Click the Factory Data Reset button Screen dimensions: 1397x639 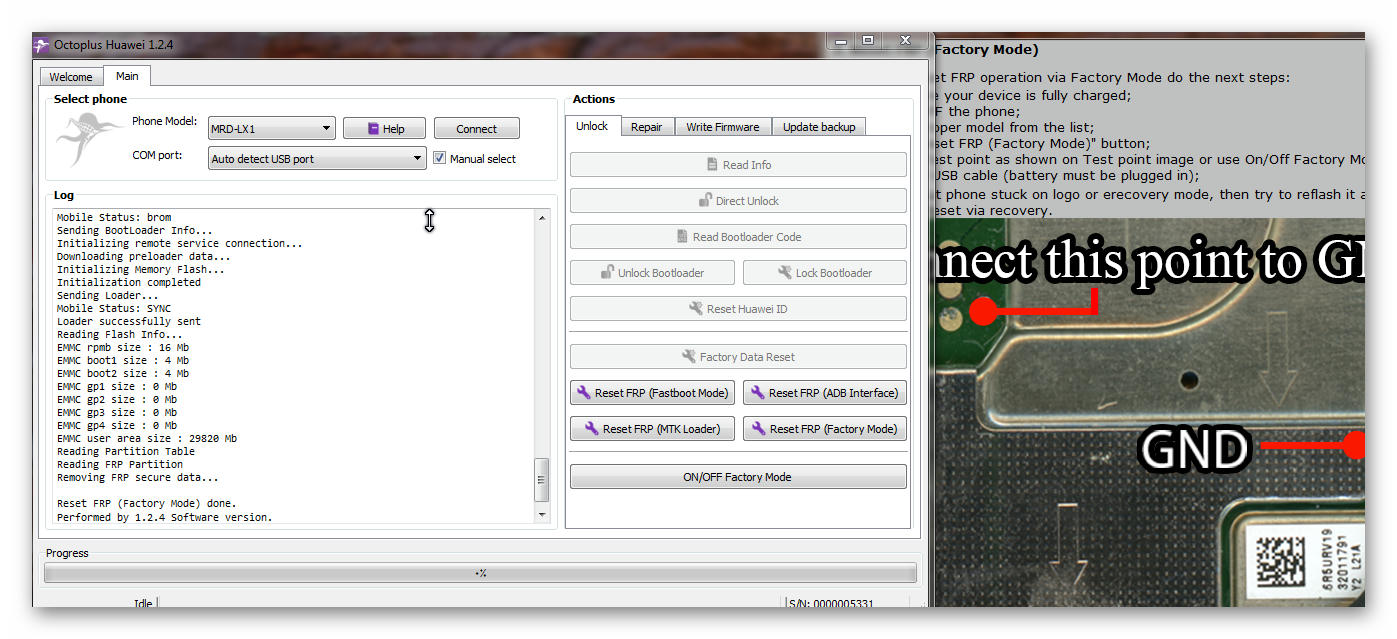coord(738,357)
